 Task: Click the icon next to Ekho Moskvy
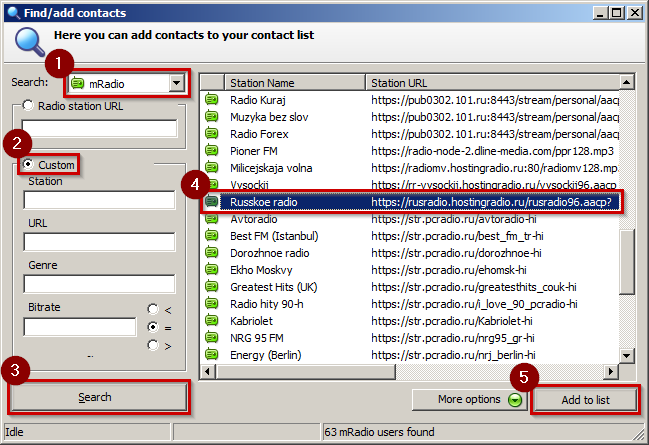tap(212, 270)
